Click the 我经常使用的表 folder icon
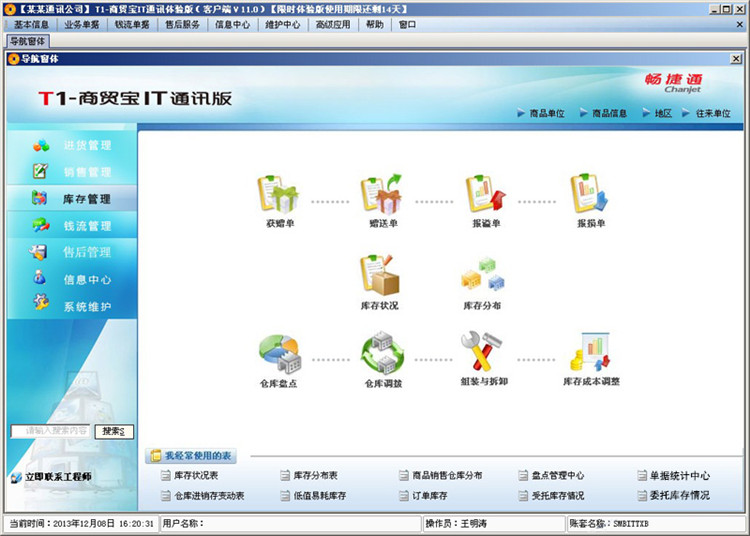 click(x=155, y=456)
